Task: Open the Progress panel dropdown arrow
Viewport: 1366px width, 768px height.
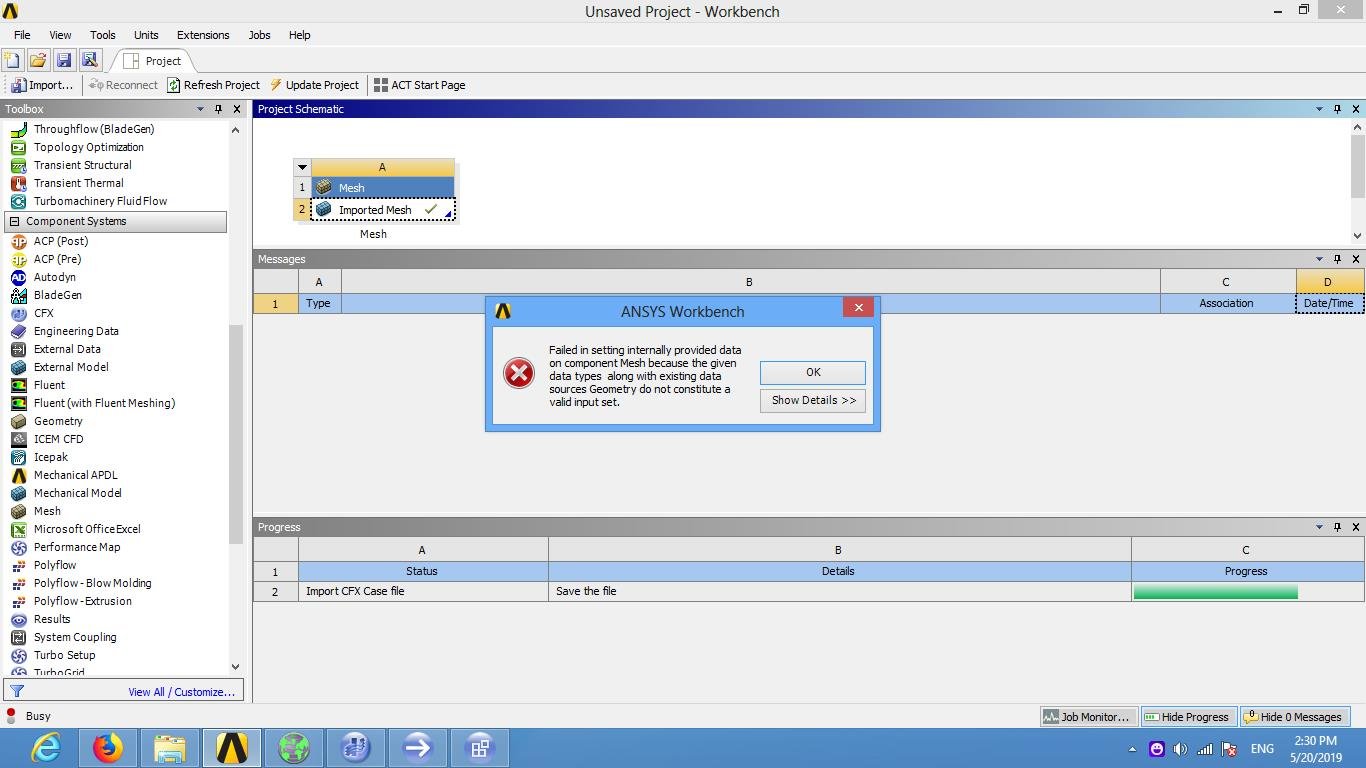Action: [1319, 527]
